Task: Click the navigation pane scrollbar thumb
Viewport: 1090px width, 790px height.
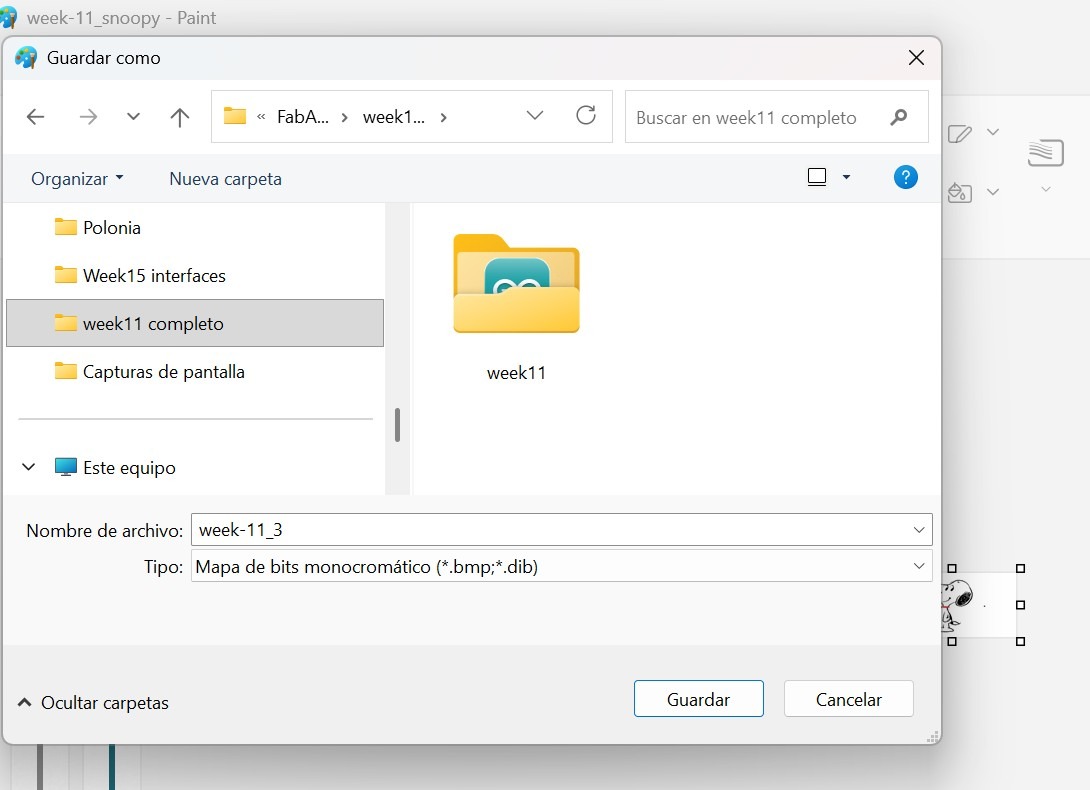Action: click(x=397, y=424)
